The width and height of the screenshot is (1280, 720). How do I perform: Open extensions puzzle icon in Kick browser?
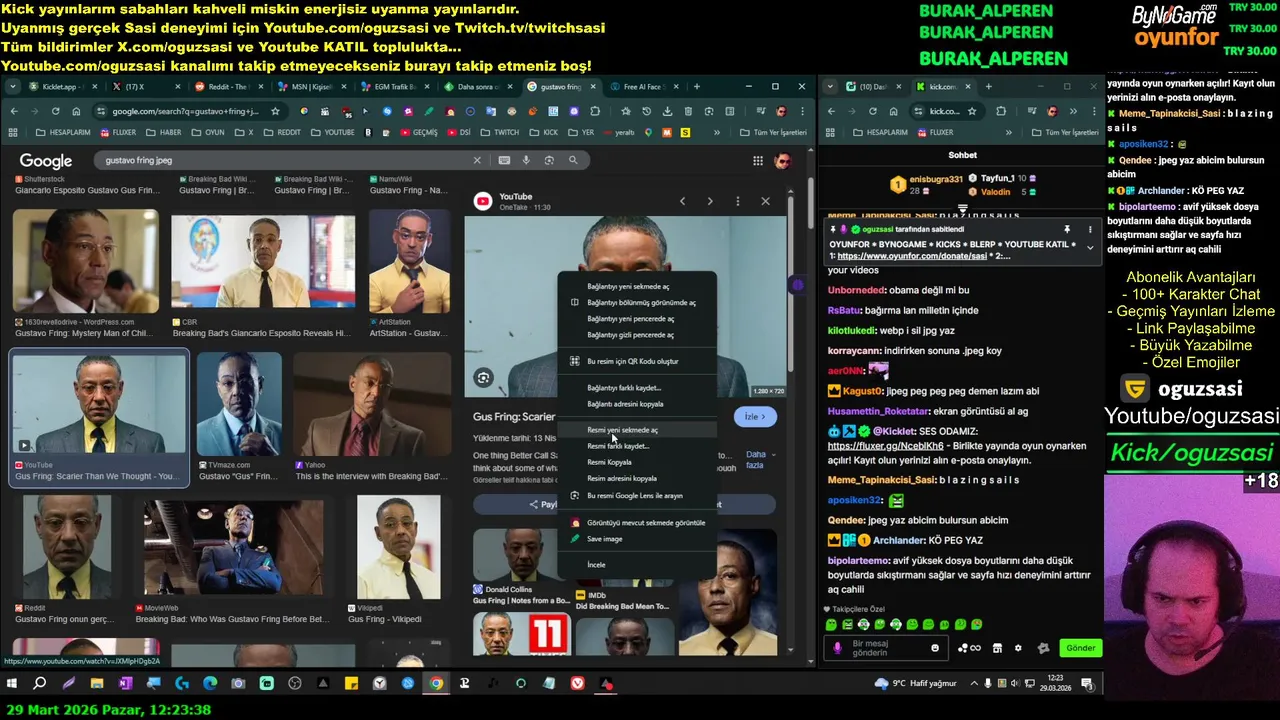tap(1001, 111)
